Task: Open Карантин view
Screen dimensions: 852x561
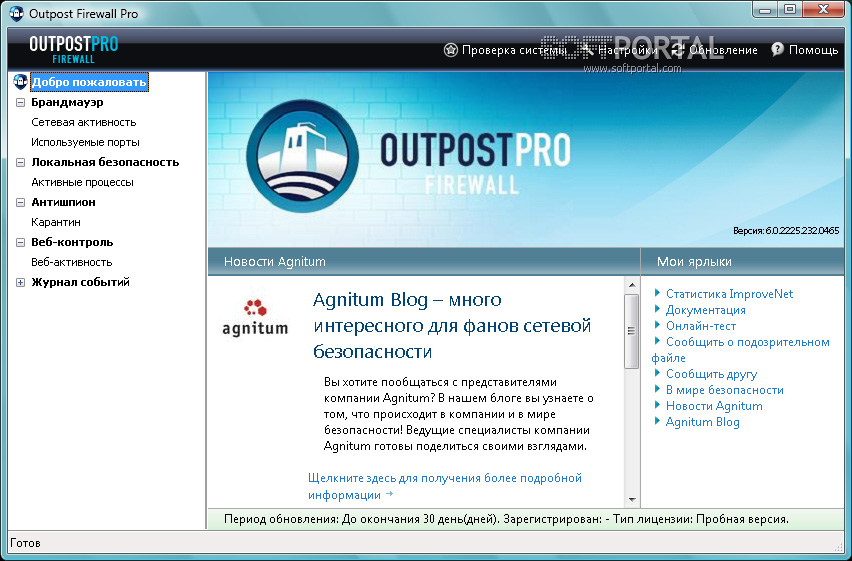Action: click(56, 222)
